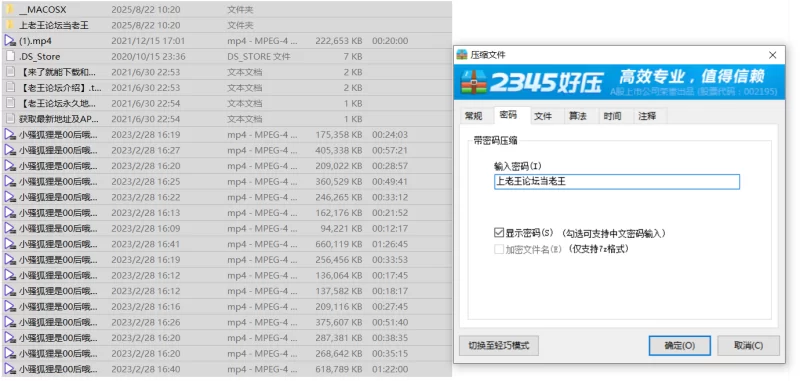This screenshot has height=381, width=800.
Task: Click the video icon in the 137,582 KB row
Action: coord(10,291)
